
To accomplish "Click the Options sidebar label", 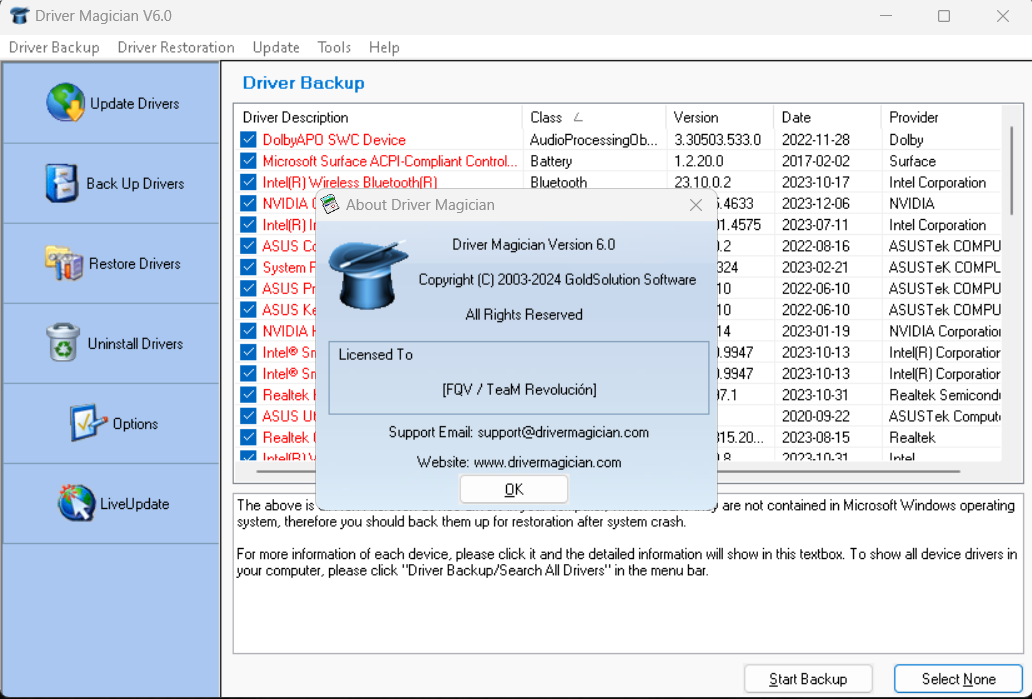I will tap(135, 424).
